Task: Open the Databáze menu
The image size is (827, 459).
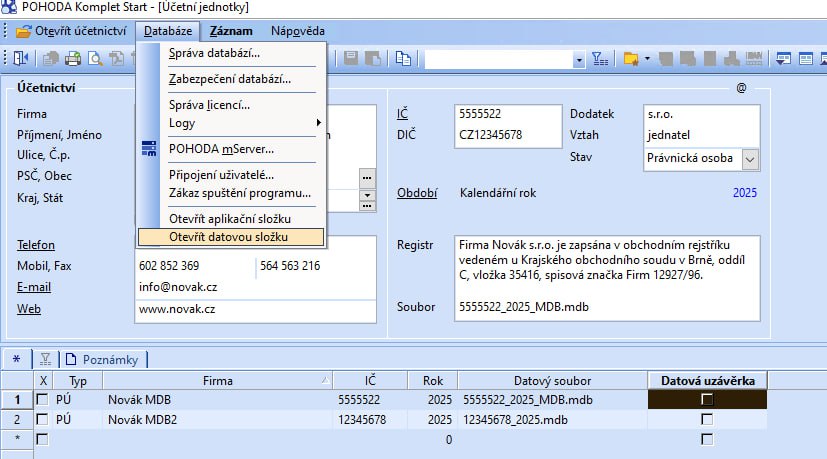Action: 168,31
